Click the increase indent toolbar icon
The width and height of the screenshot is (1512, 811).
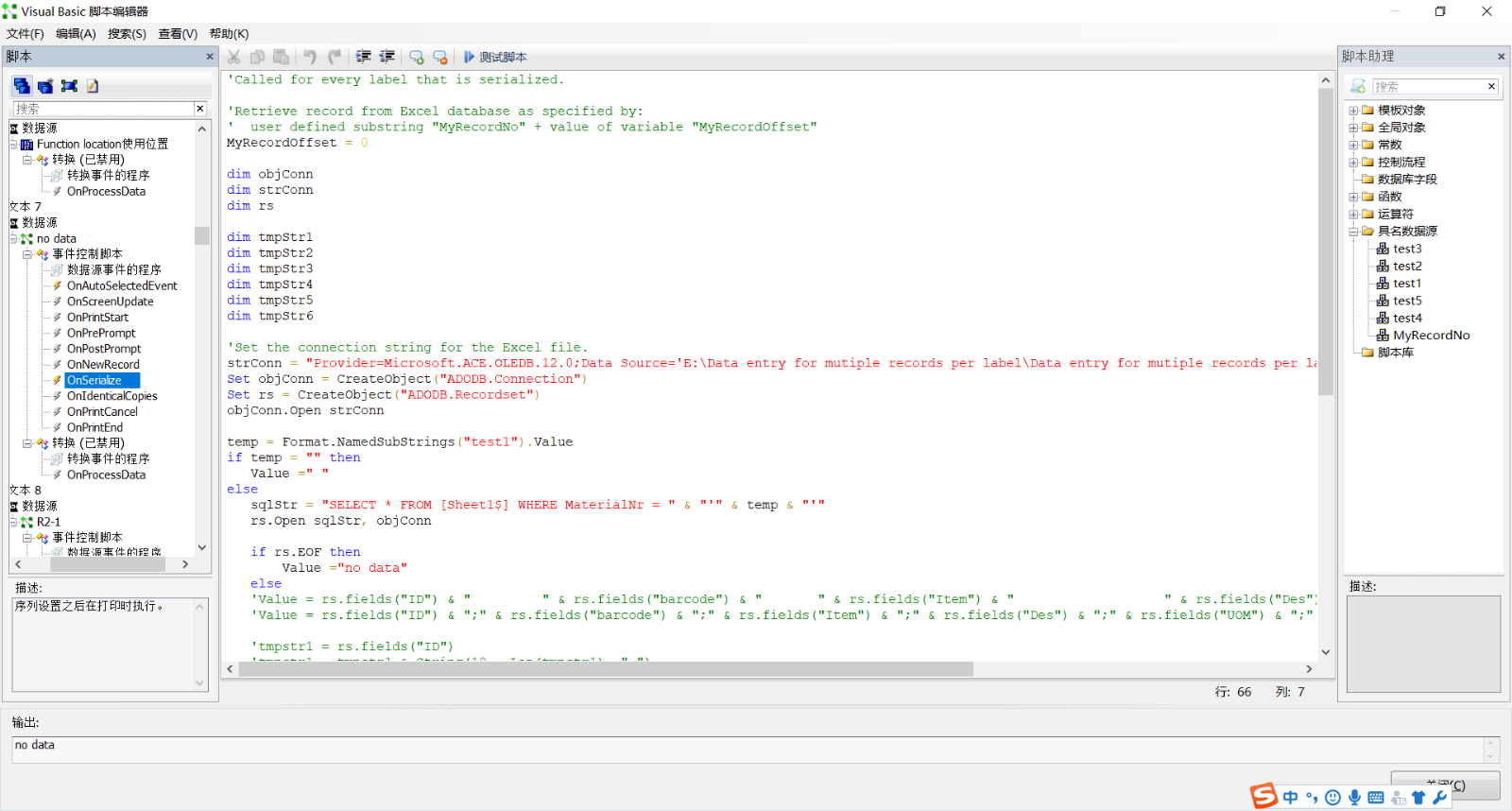coord(363,58)
